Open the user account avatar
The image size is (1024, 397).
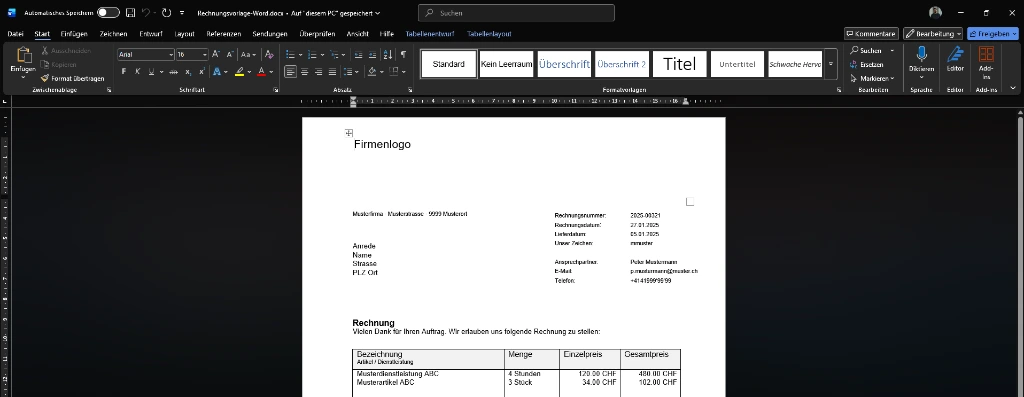[935, 13]
